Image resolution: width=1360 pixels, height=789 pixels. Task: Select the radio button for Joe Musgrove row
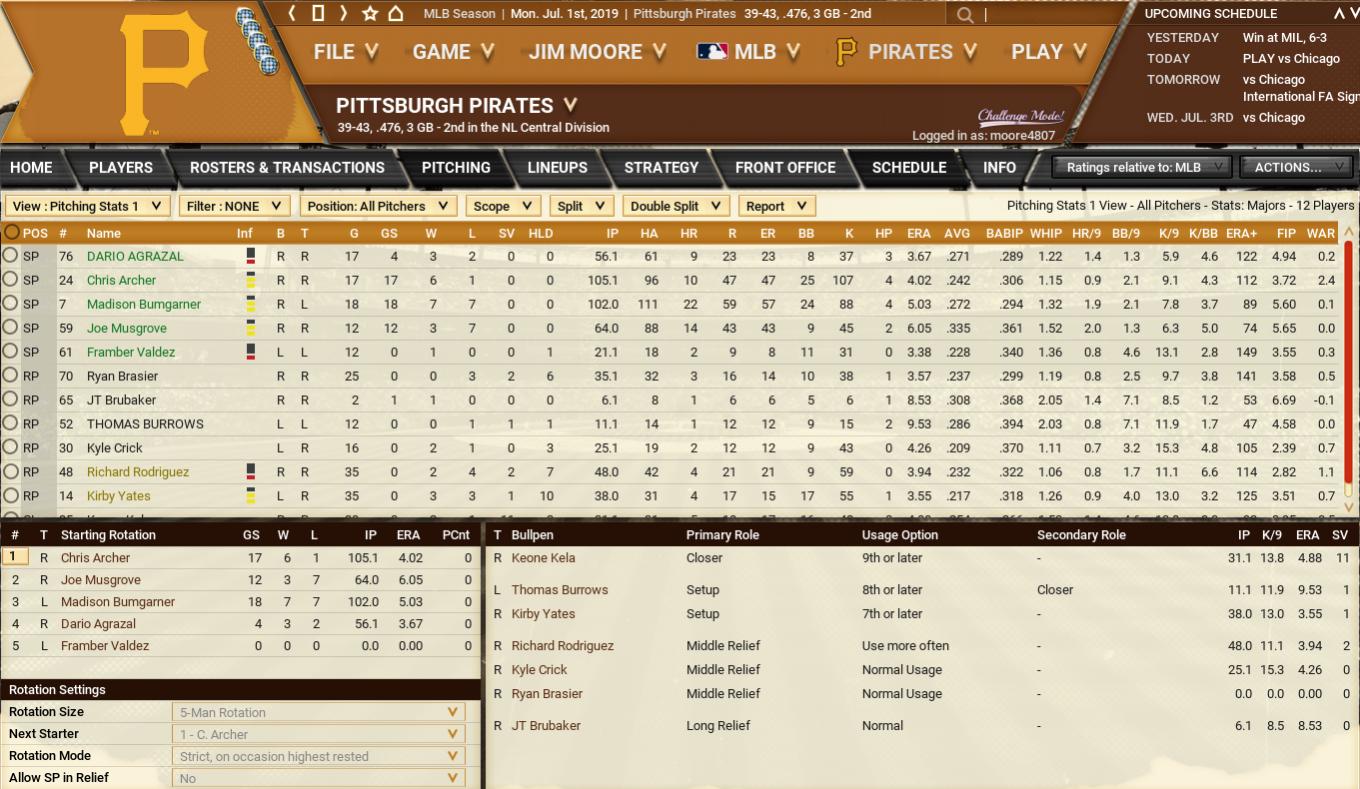[10, 328]
